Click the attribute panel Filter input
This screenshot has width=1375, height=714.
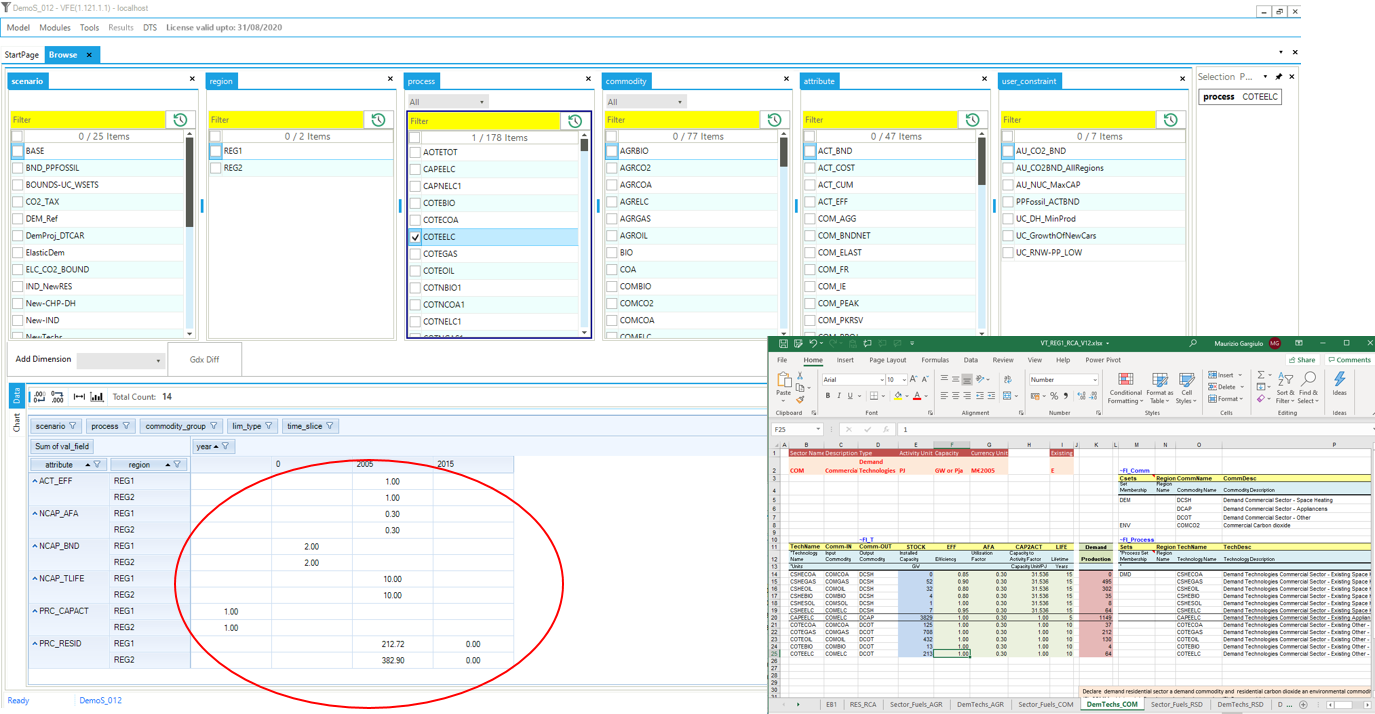882,120
